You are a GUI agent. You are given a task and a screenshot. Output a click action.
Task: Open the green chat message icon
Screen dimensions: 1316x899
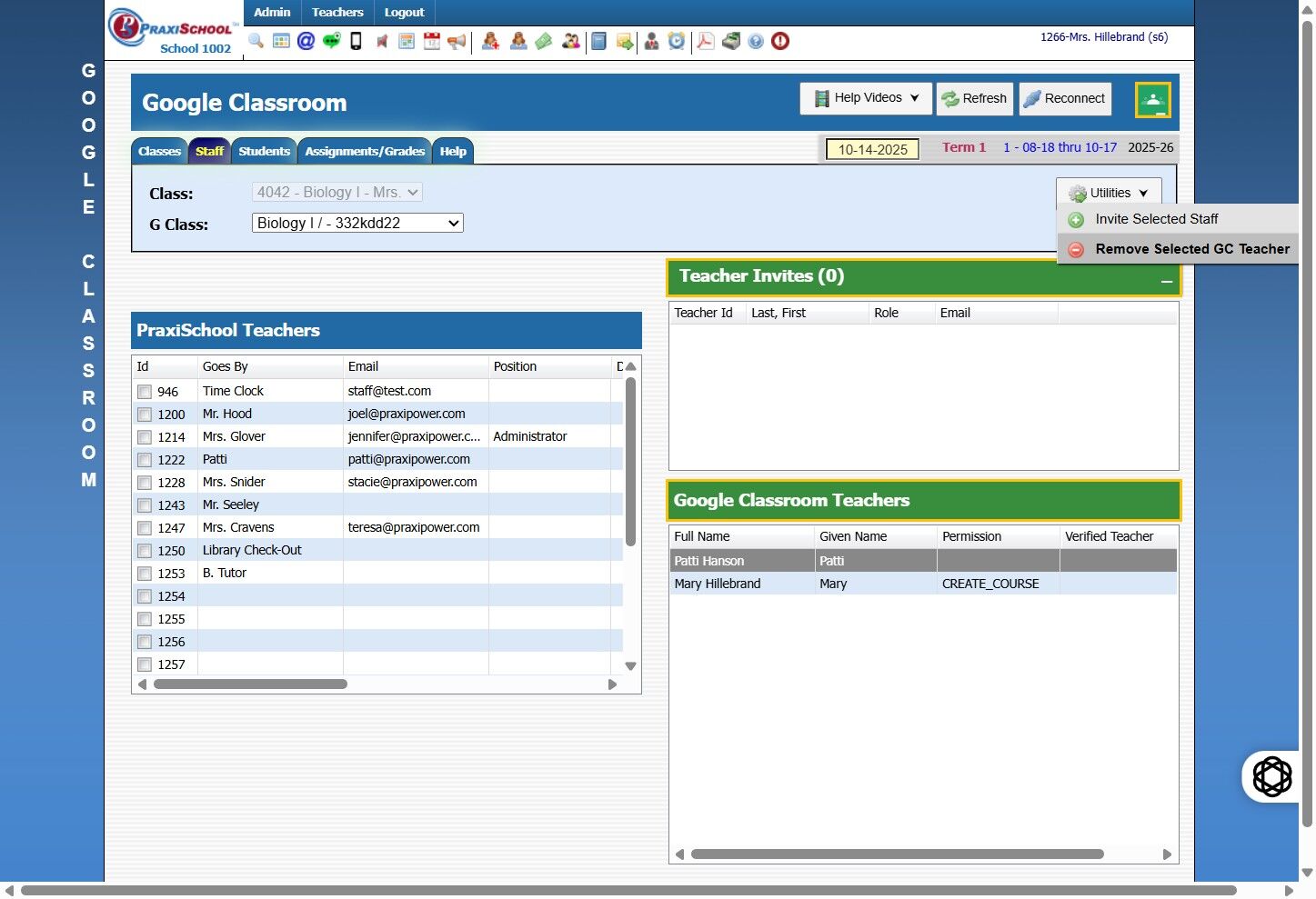[x=332, y=41]
